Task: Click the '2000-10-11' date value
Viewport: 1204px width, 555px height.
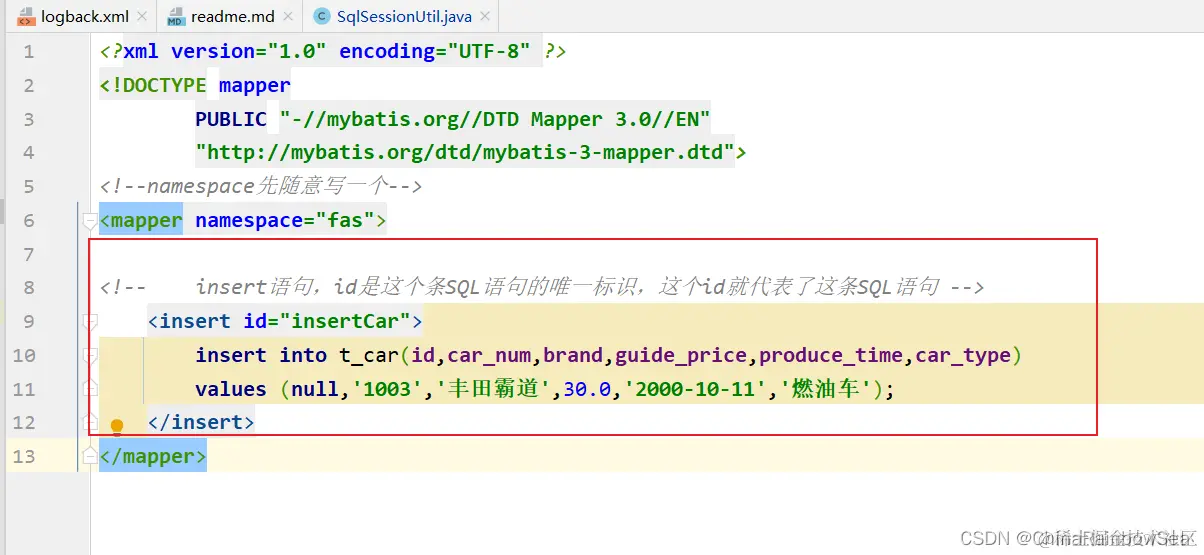Action: point(695,389)
